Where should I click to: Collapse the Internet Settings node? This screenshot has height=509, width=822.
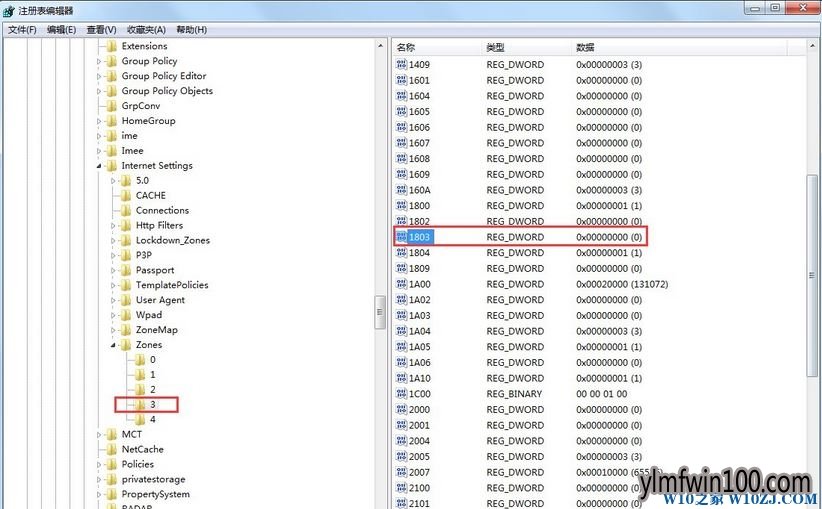click(99, 166)
